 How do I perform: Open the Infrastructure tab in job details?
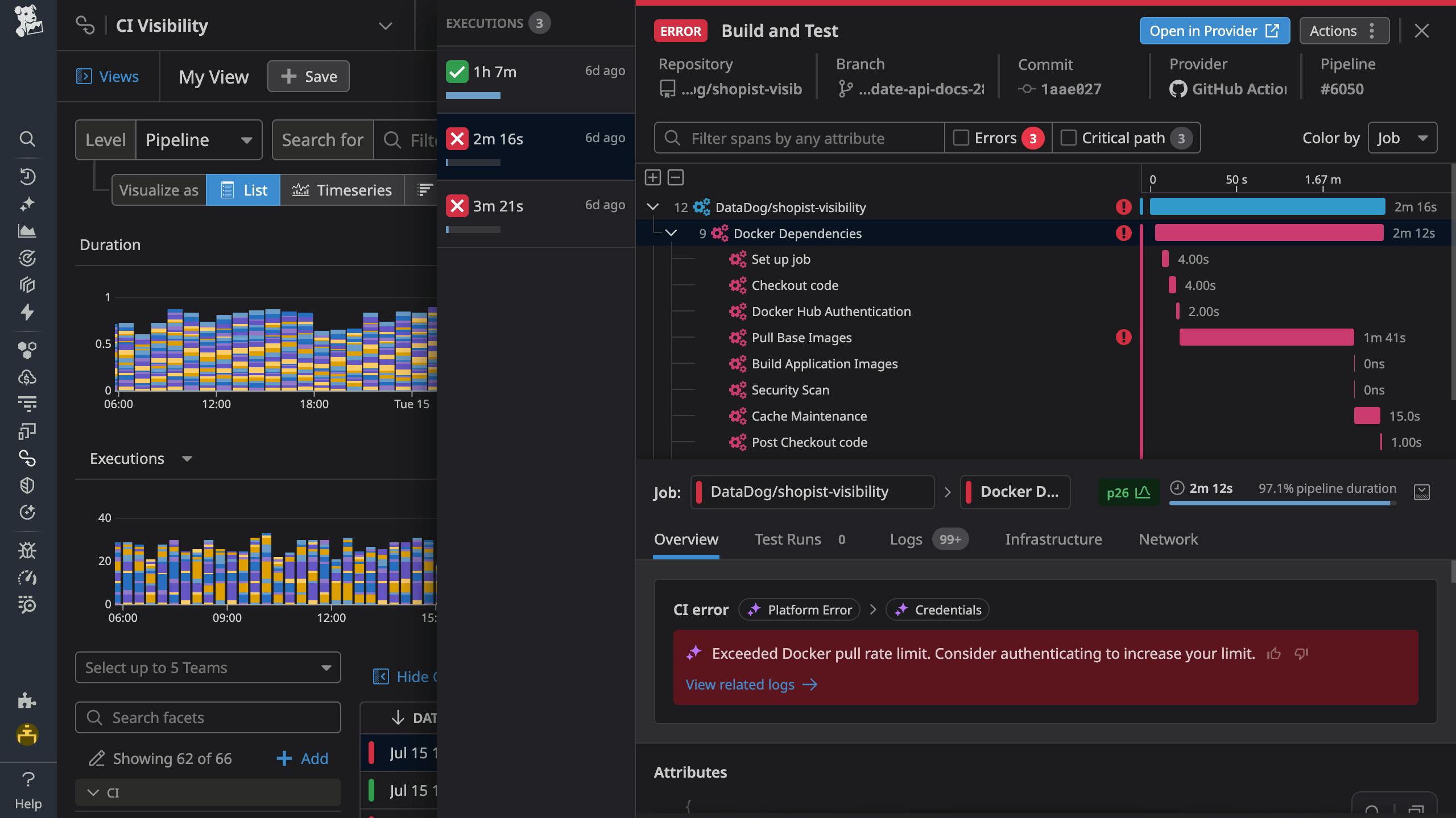1053,539
